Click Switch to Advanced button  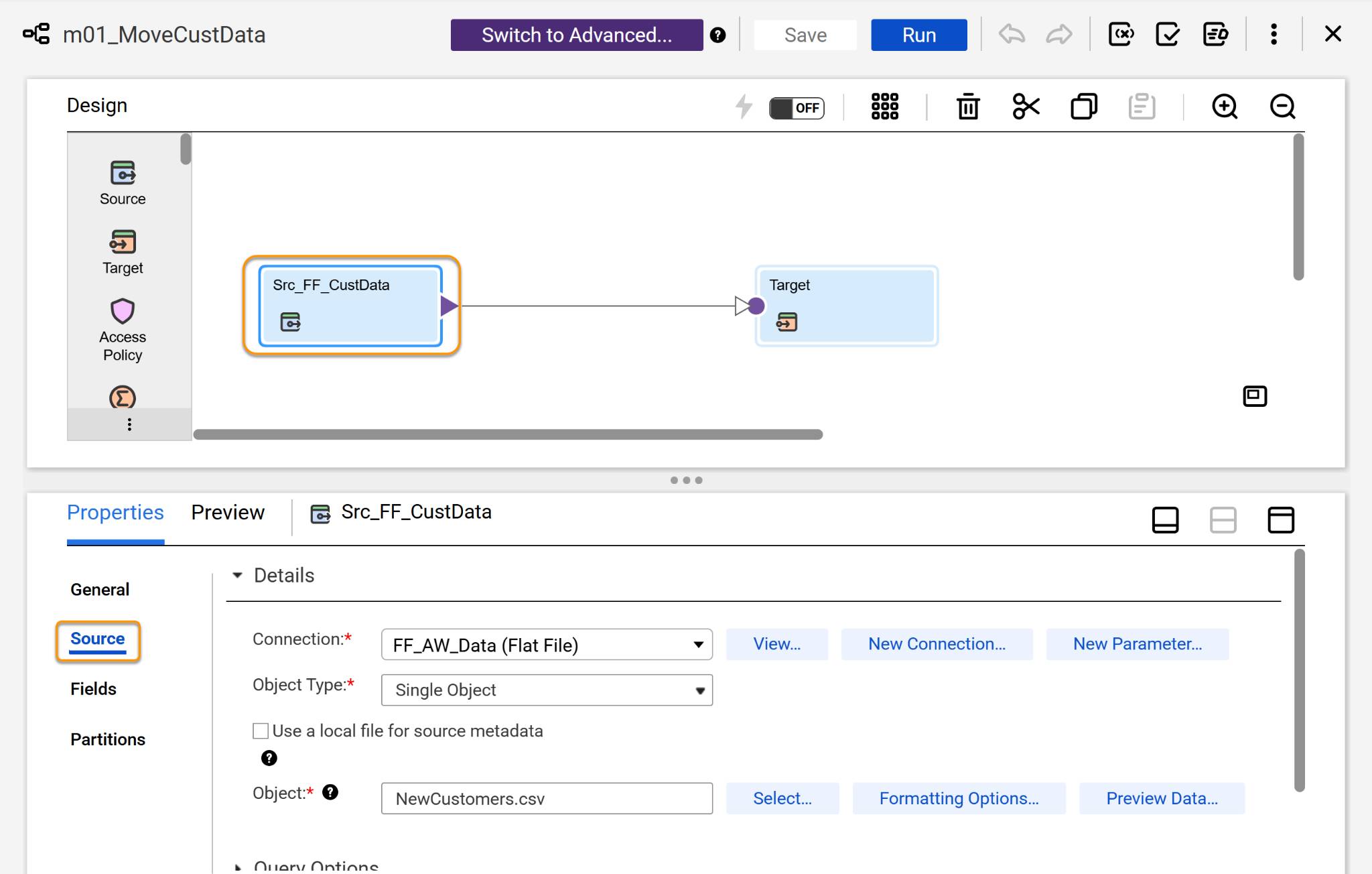point(577,35)
